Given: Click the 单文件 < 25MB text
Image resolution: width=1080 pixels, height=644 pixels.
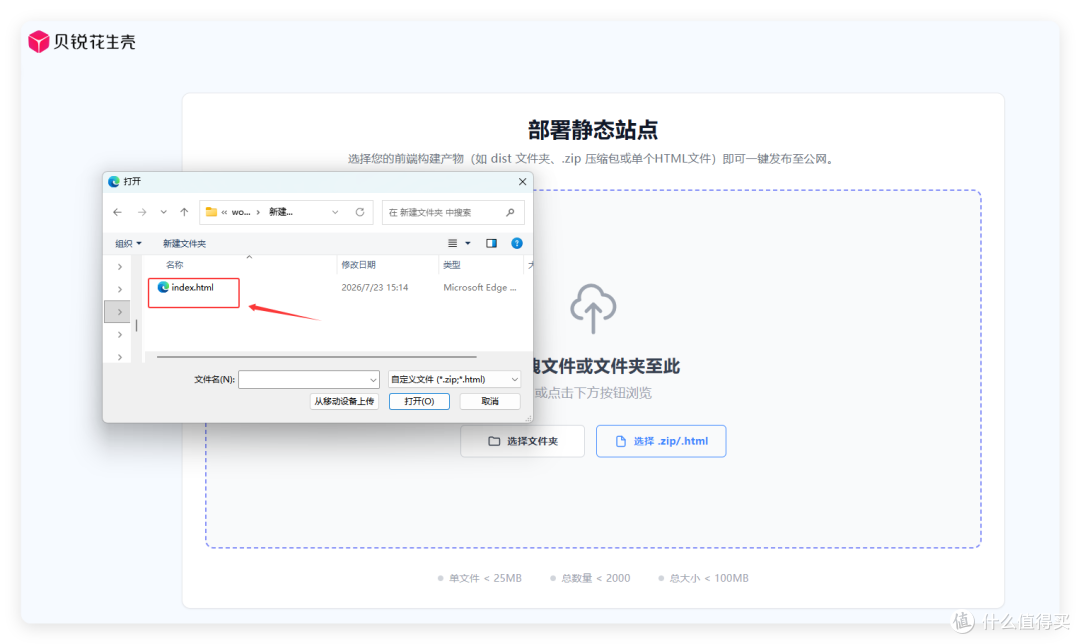Looking at the screenshot, I should (485, 578).
